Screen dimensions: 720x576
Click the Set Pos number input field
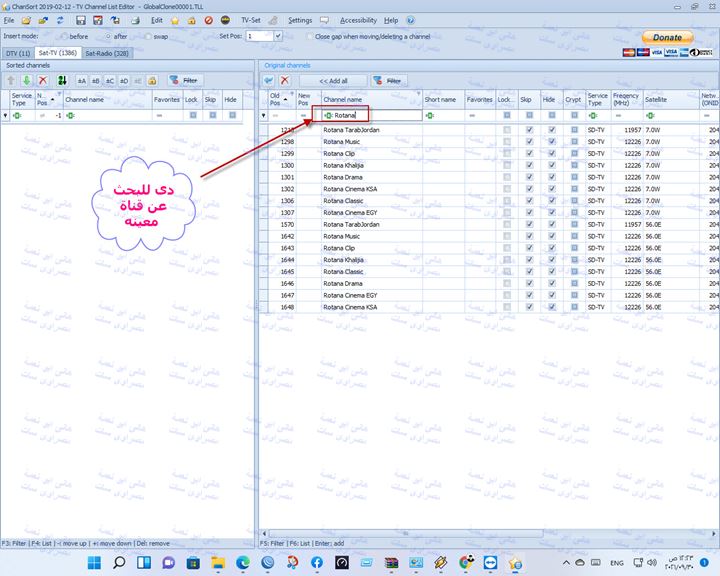(x=260, y=36)
